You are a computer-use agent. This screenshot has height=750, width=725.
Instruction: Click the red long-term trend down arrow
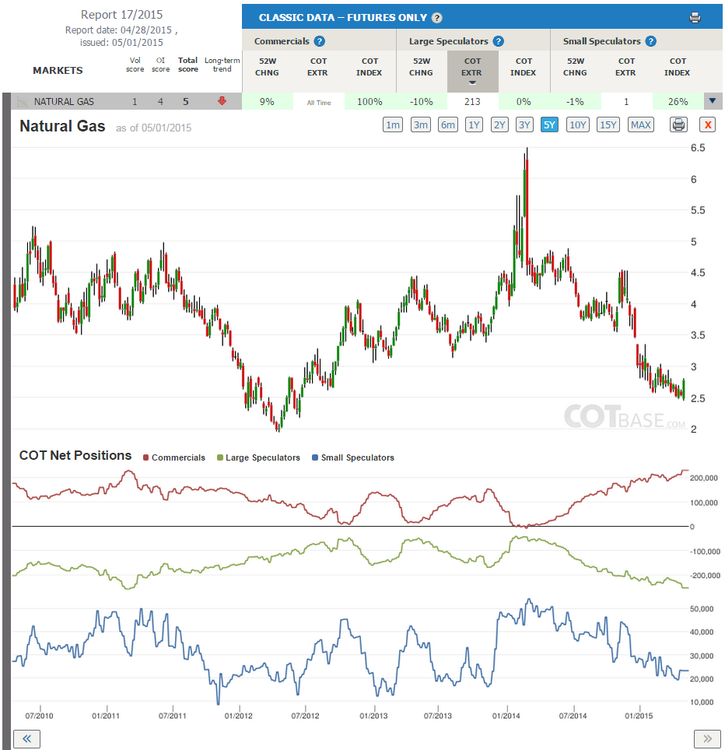coord(222,101)
